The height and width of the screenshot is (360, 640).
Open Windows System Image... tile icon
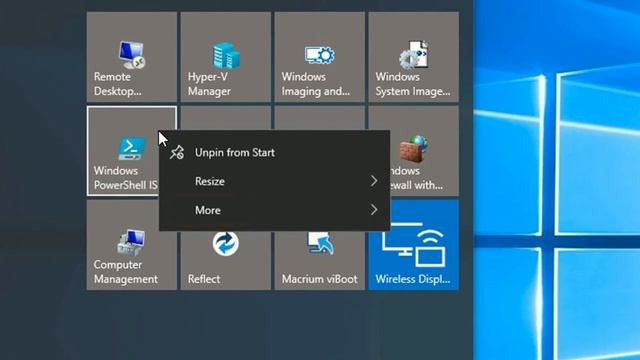click(413, 54)
